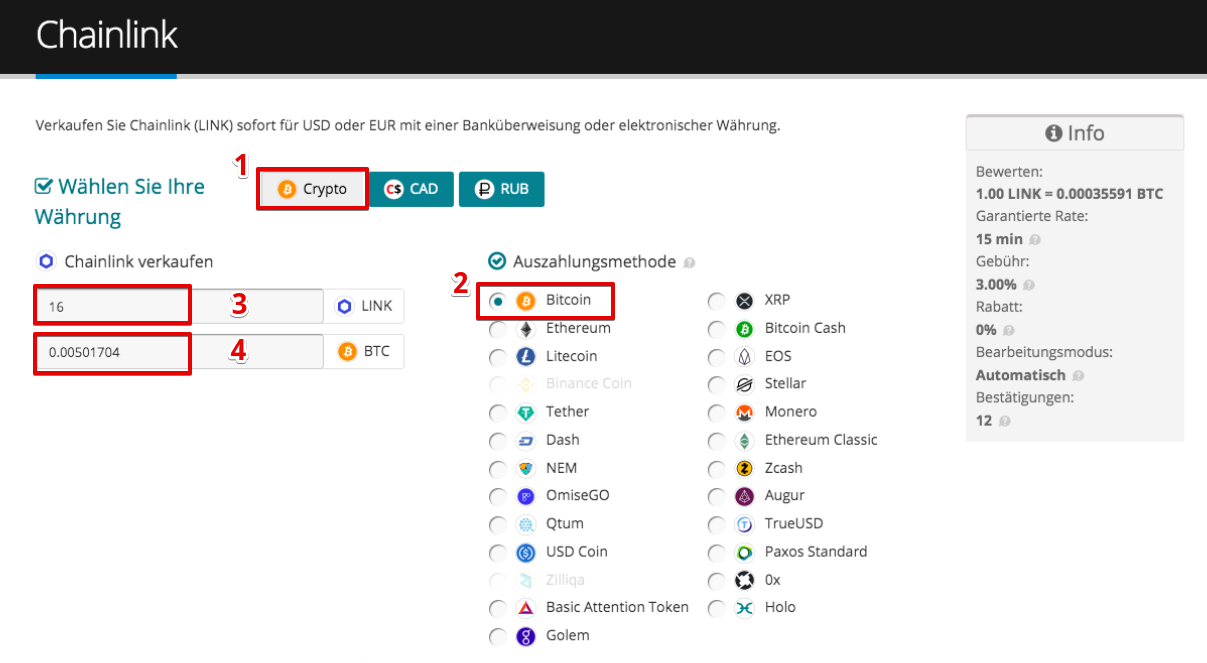The image size is (1207, 663).
Task: Click the Chainlink page title
Action: [107, 35]
